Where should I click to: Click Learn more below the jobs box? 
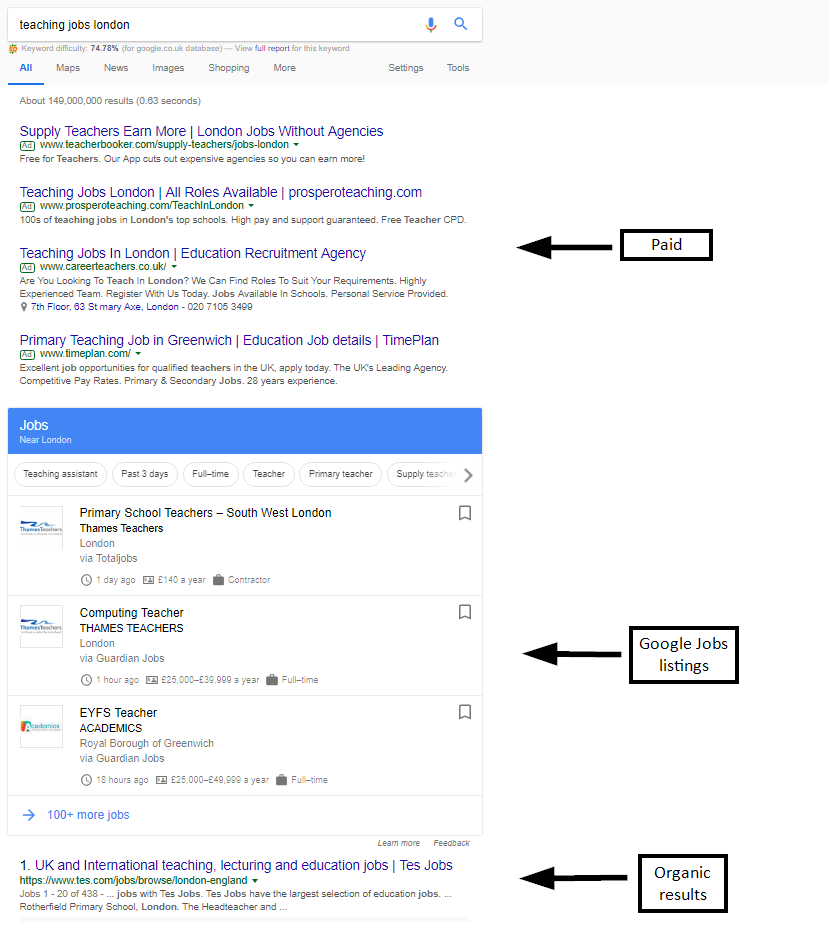(x=398, y=843)
